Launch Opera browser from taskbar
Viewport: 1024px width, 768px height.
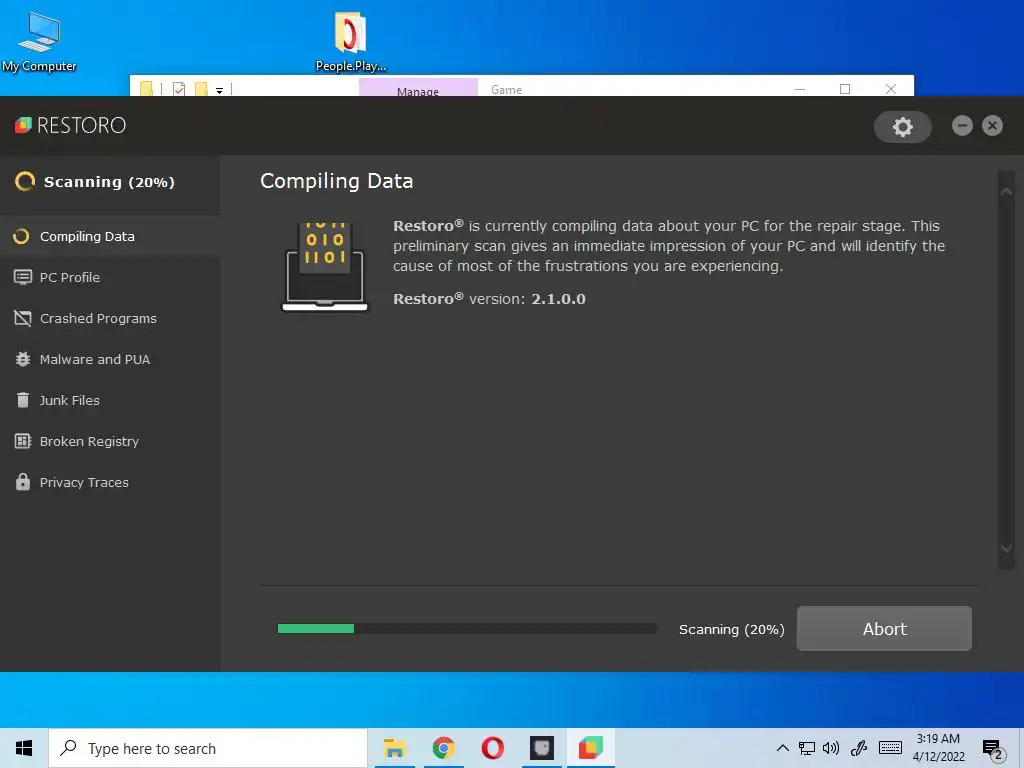click(x=492, y=748)
